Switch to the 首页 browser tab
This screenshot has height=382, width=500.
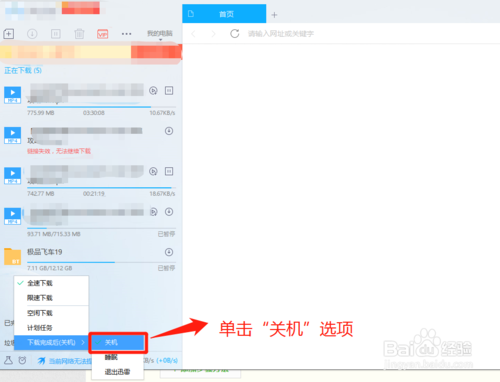(224, 14)
